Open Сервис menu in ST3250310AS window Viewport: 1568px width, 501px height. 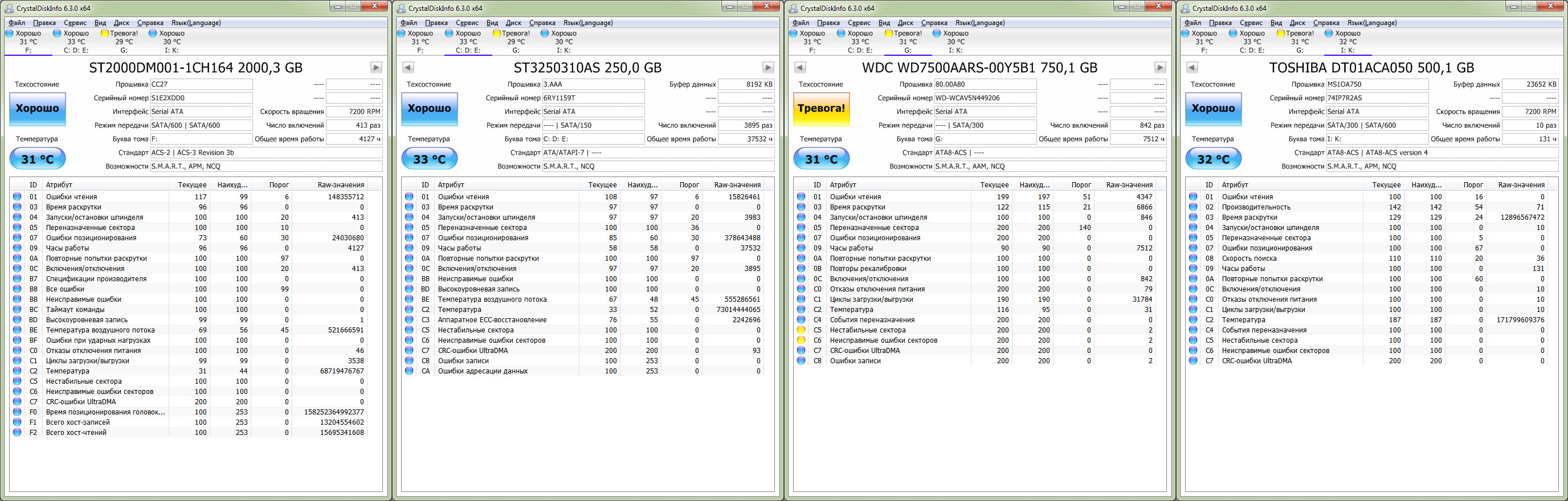click(467, 23)
